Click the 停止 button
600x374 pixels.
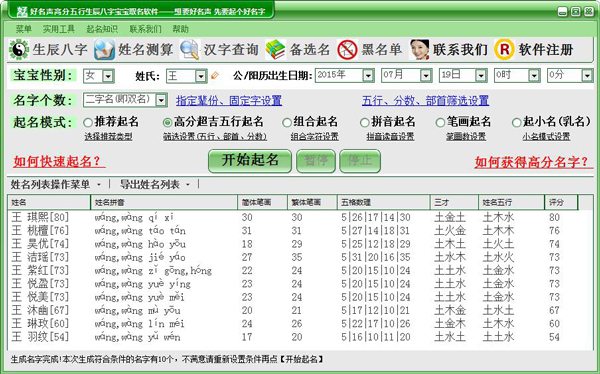pyautogui.click(x=360, y=161)
